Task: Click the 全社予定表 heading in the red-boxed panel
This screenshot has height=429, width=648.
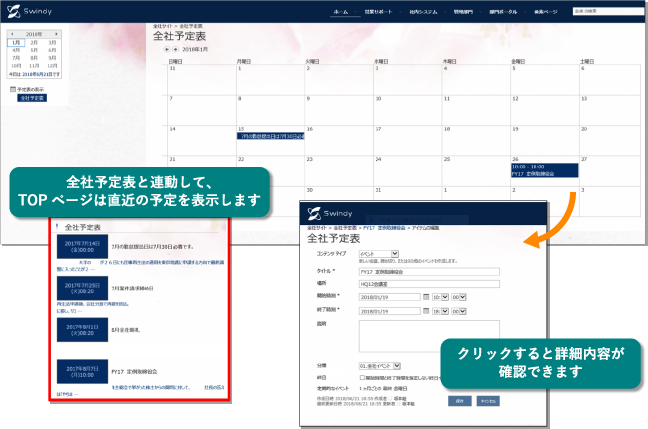Action: coord(83,227)
